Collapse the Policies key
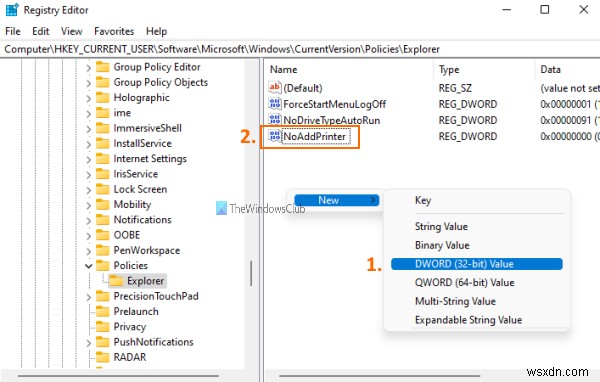Image resolution: width=600 pixels, height=382 pixels. coord(88,266)
